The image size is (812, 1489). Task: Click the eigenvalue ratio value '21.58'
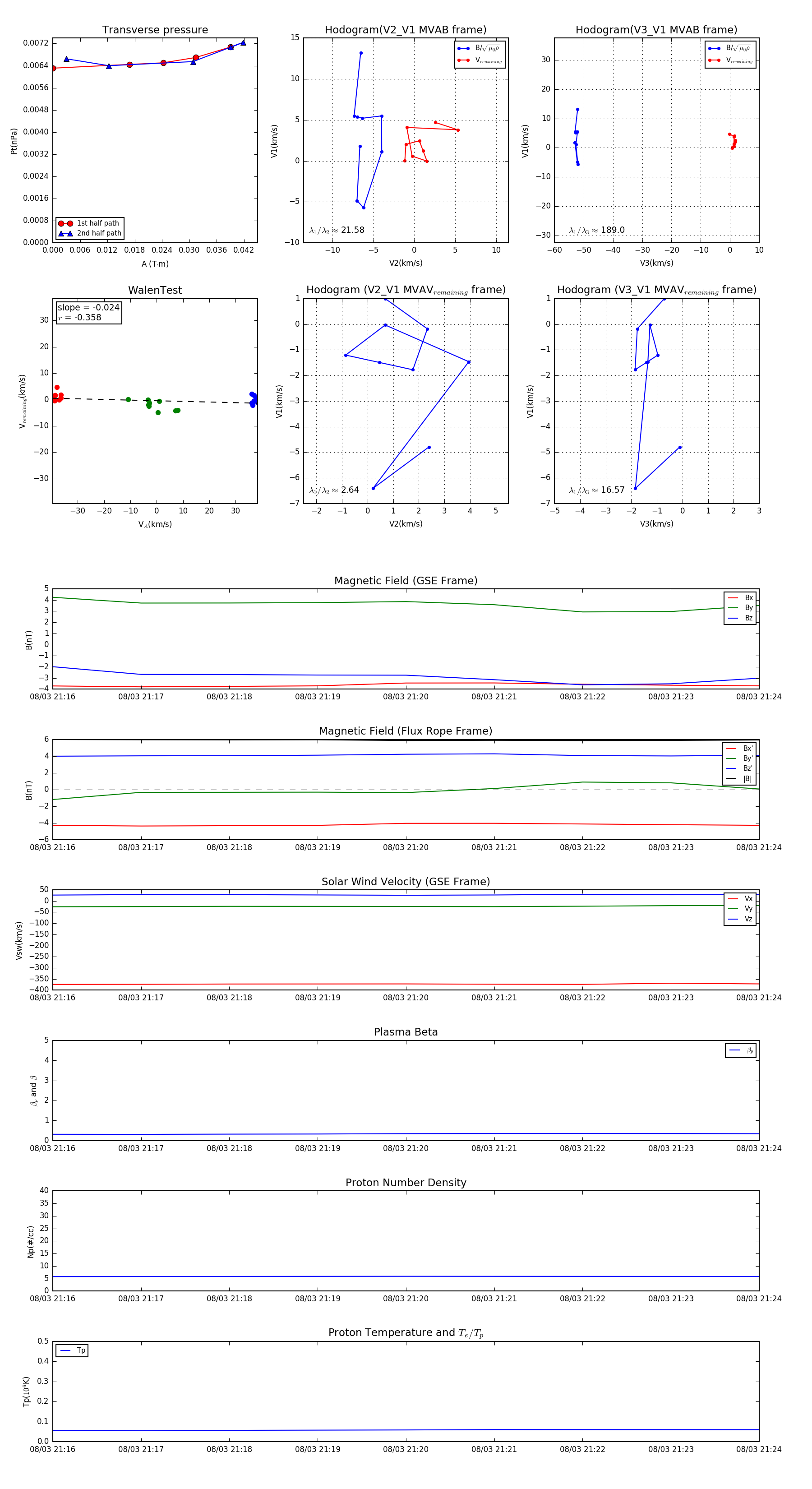click(352, 230)
